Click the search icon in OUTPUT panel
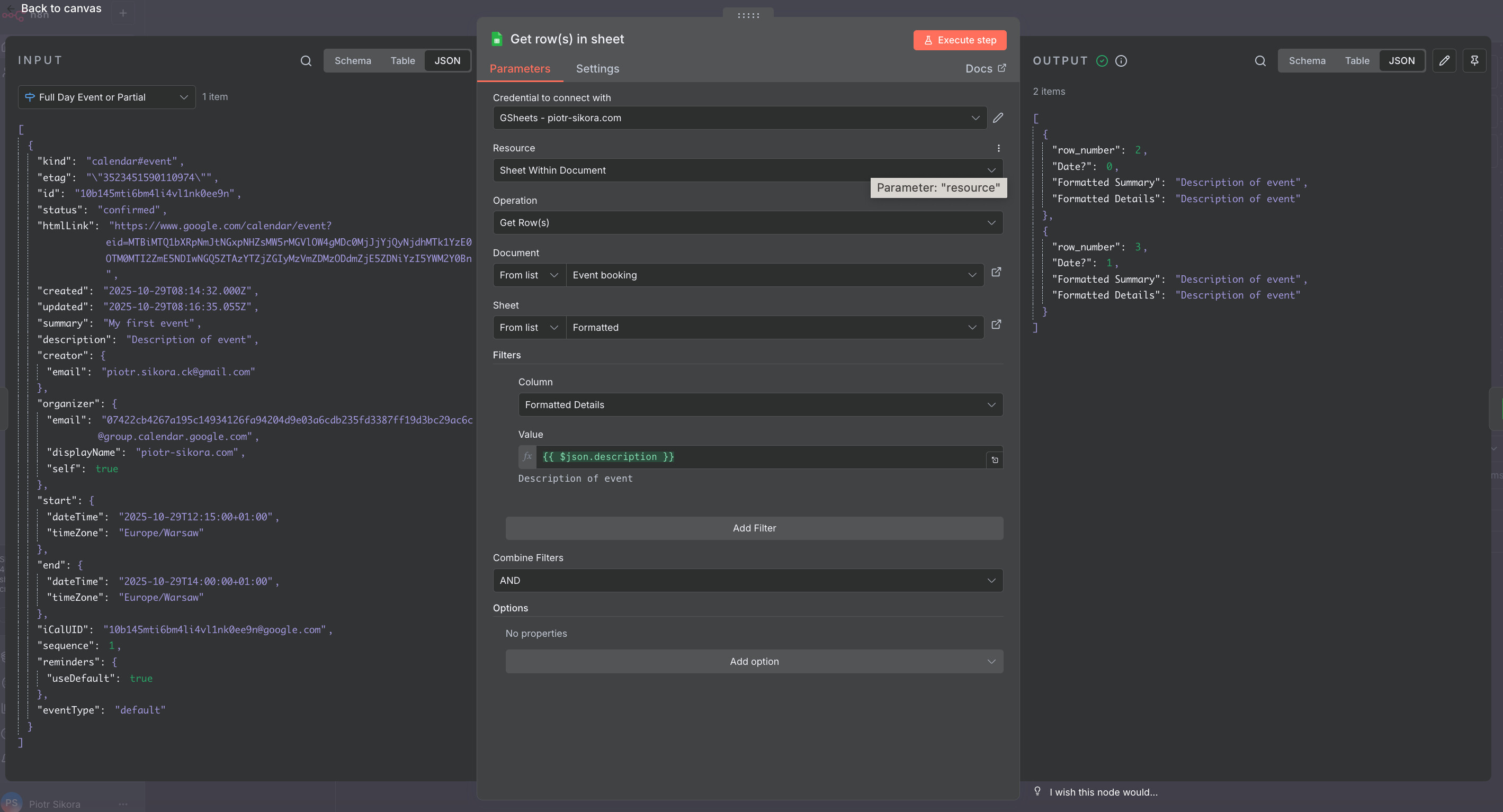 [x=1260, y=61]
